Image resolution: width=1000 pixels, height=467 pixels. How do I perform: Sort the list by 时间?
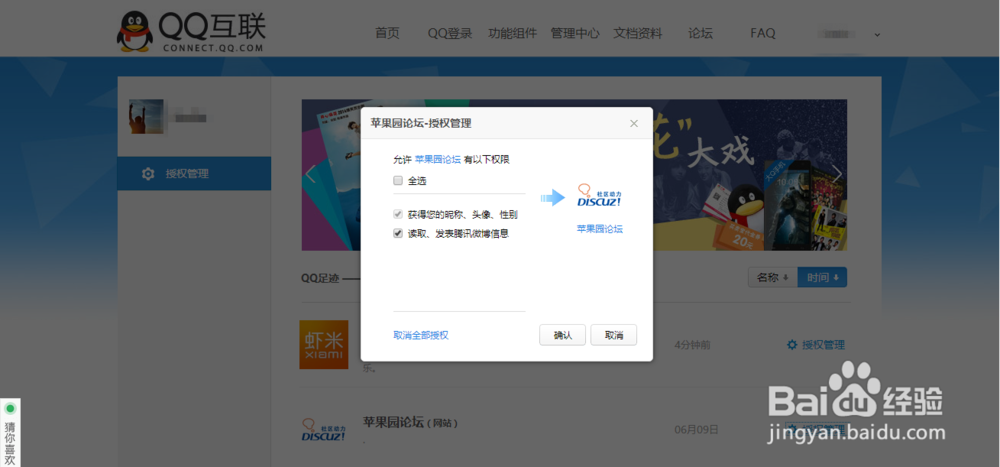coord(822,278)
